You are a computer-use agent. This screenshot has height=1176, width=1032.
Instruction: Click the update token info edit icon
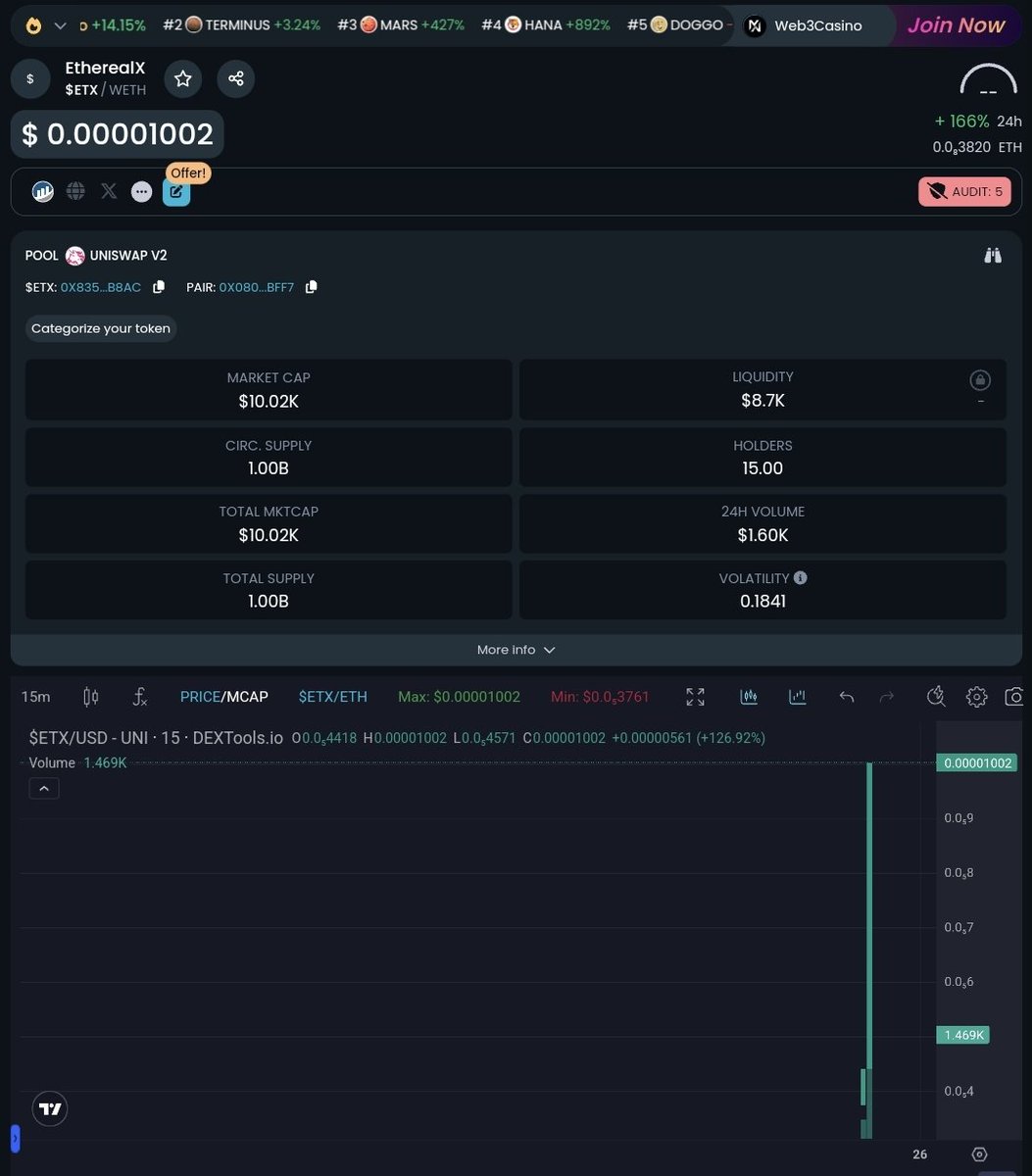click(176, 191)
